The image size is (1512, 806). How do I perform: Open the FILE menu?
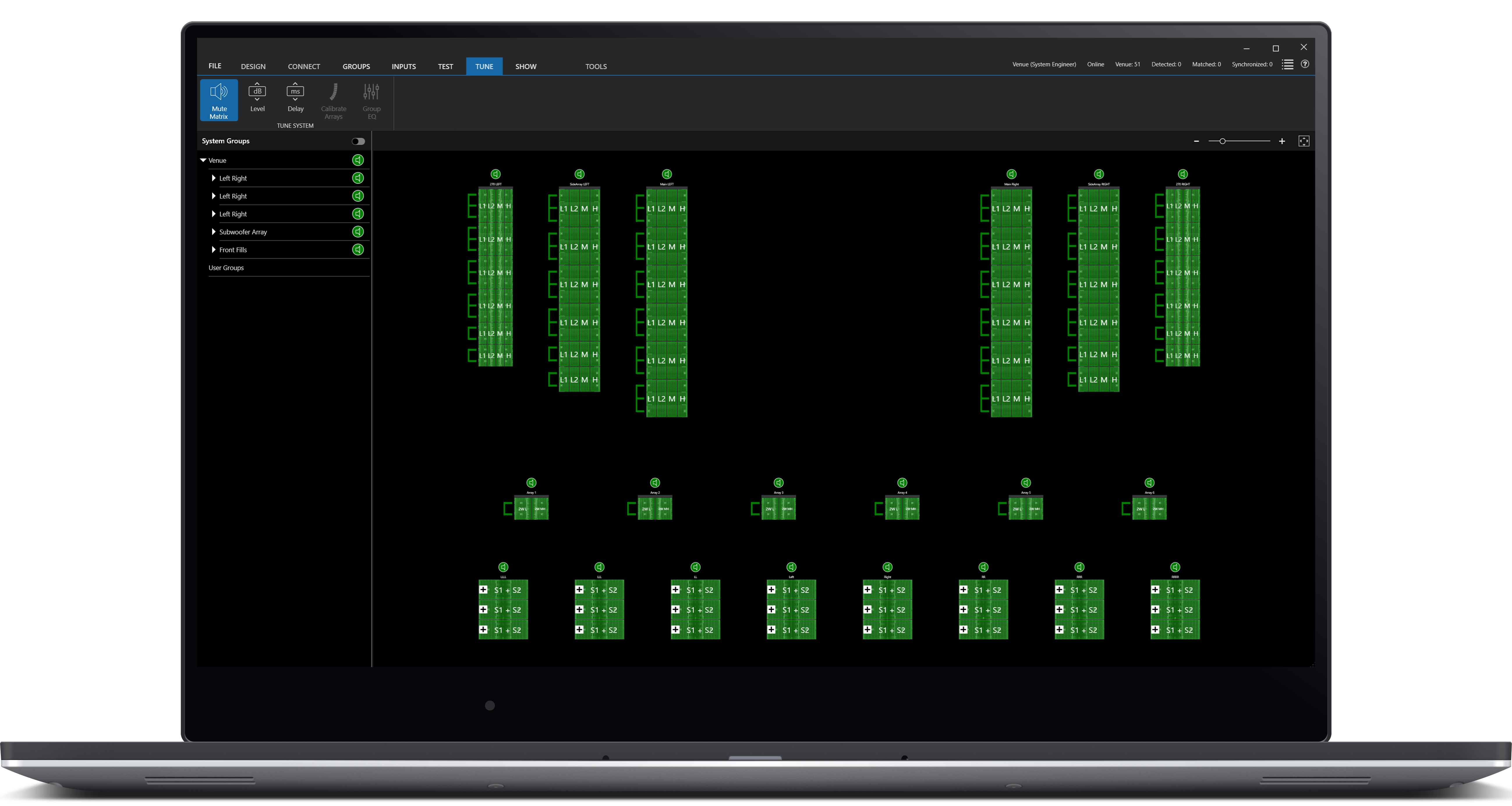(x=215, y=66)
